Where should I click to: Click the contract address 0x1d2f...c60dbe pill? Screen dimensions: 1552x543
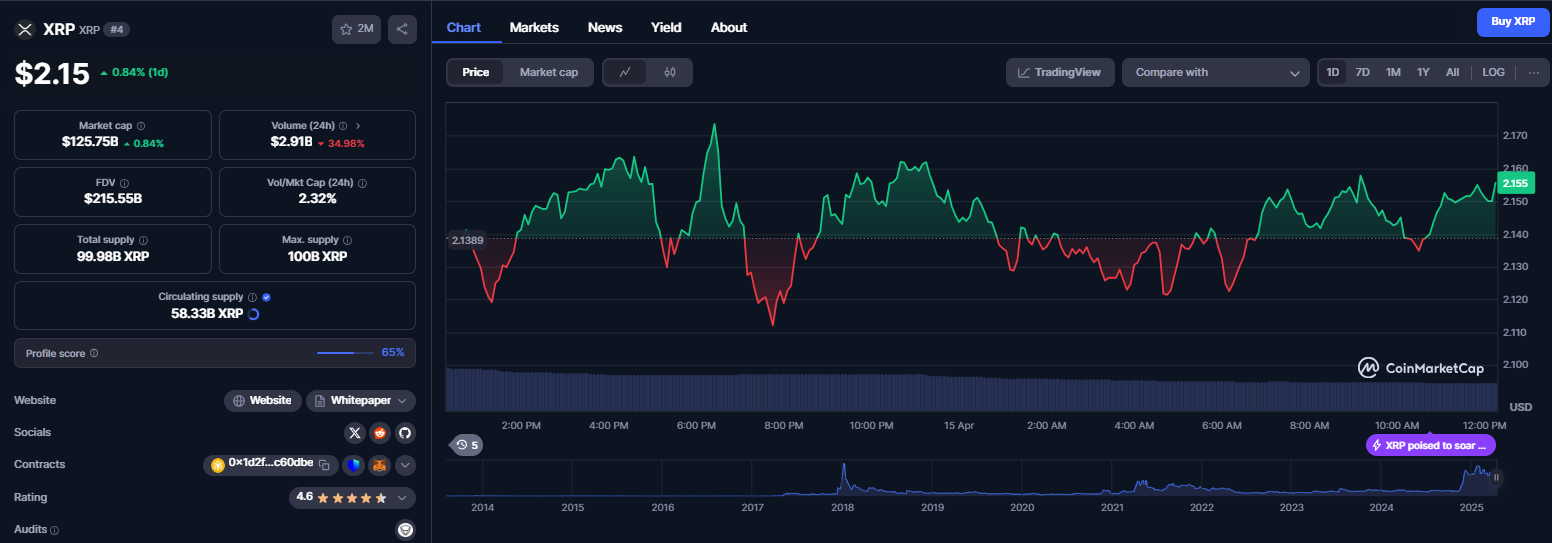(271, 464)
